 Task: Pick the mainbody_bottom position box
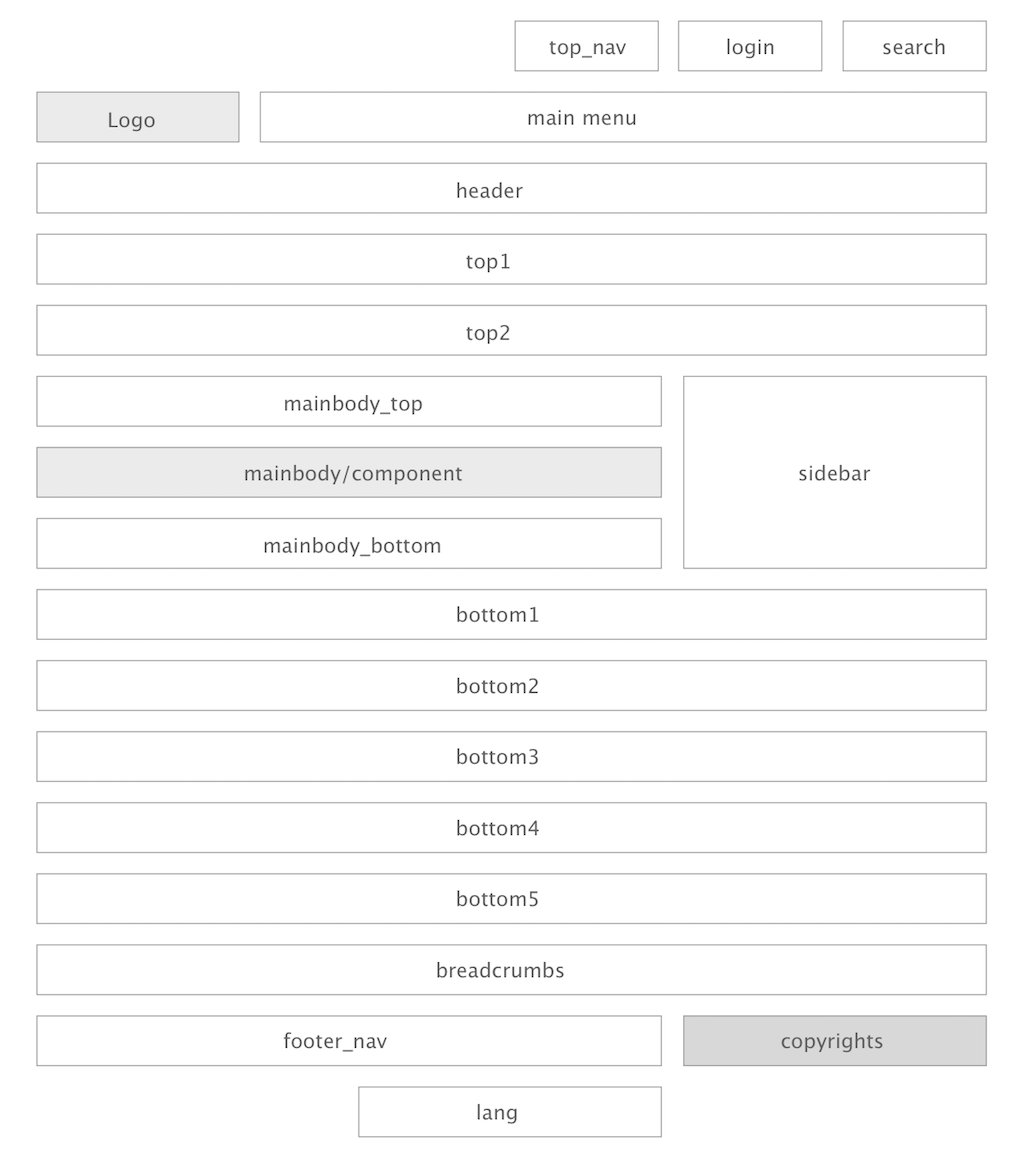pos(349,543)
